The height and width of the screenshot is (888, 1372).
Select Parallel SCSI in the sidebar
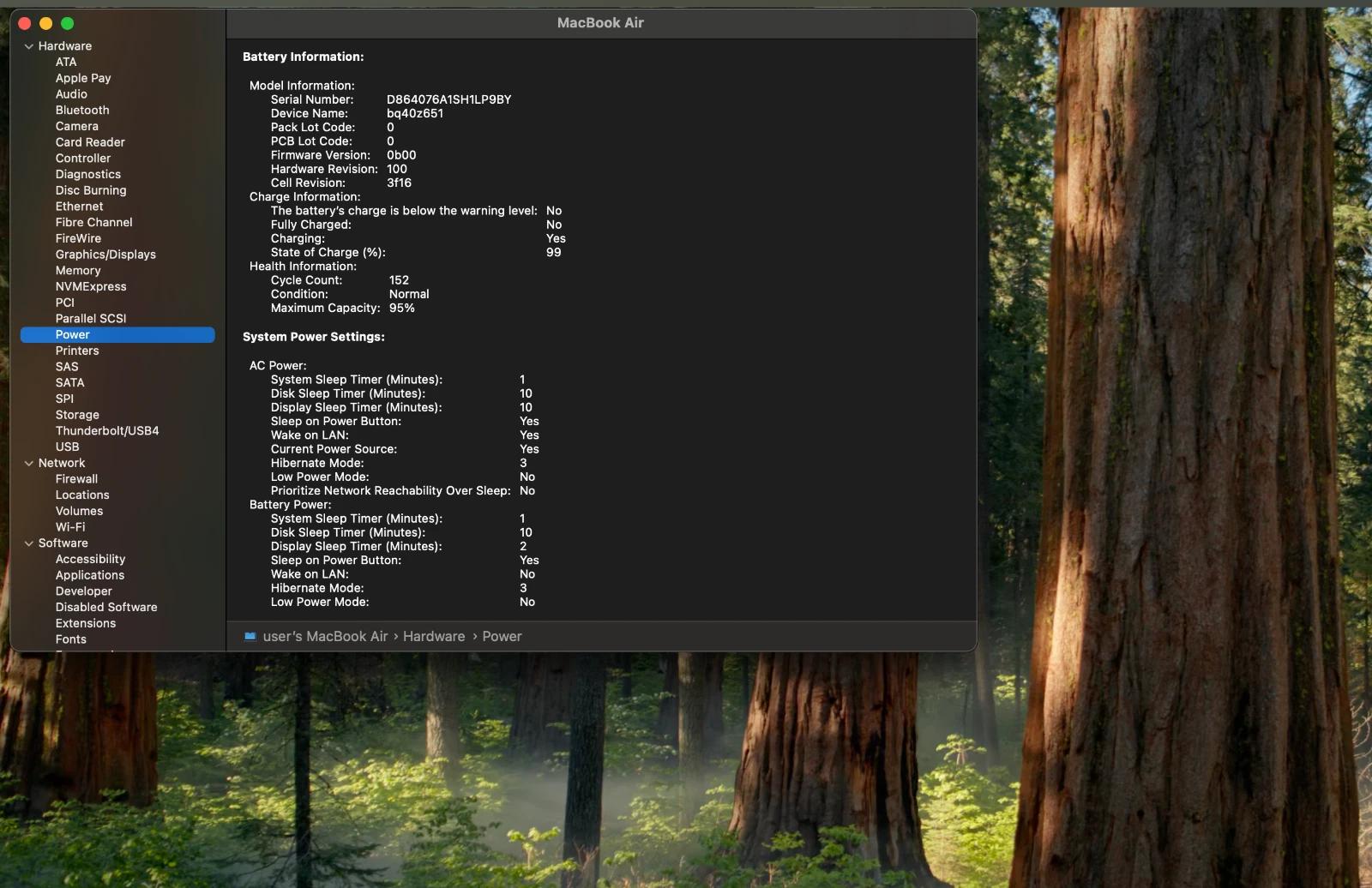point(91,319)
